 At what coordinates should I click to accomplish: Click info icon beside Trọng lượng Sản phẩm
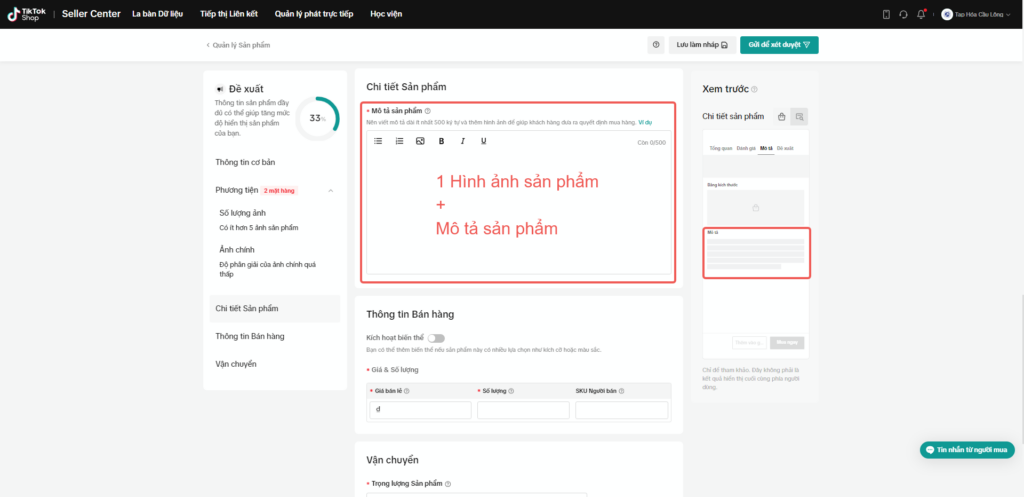[x=448, y=484]
